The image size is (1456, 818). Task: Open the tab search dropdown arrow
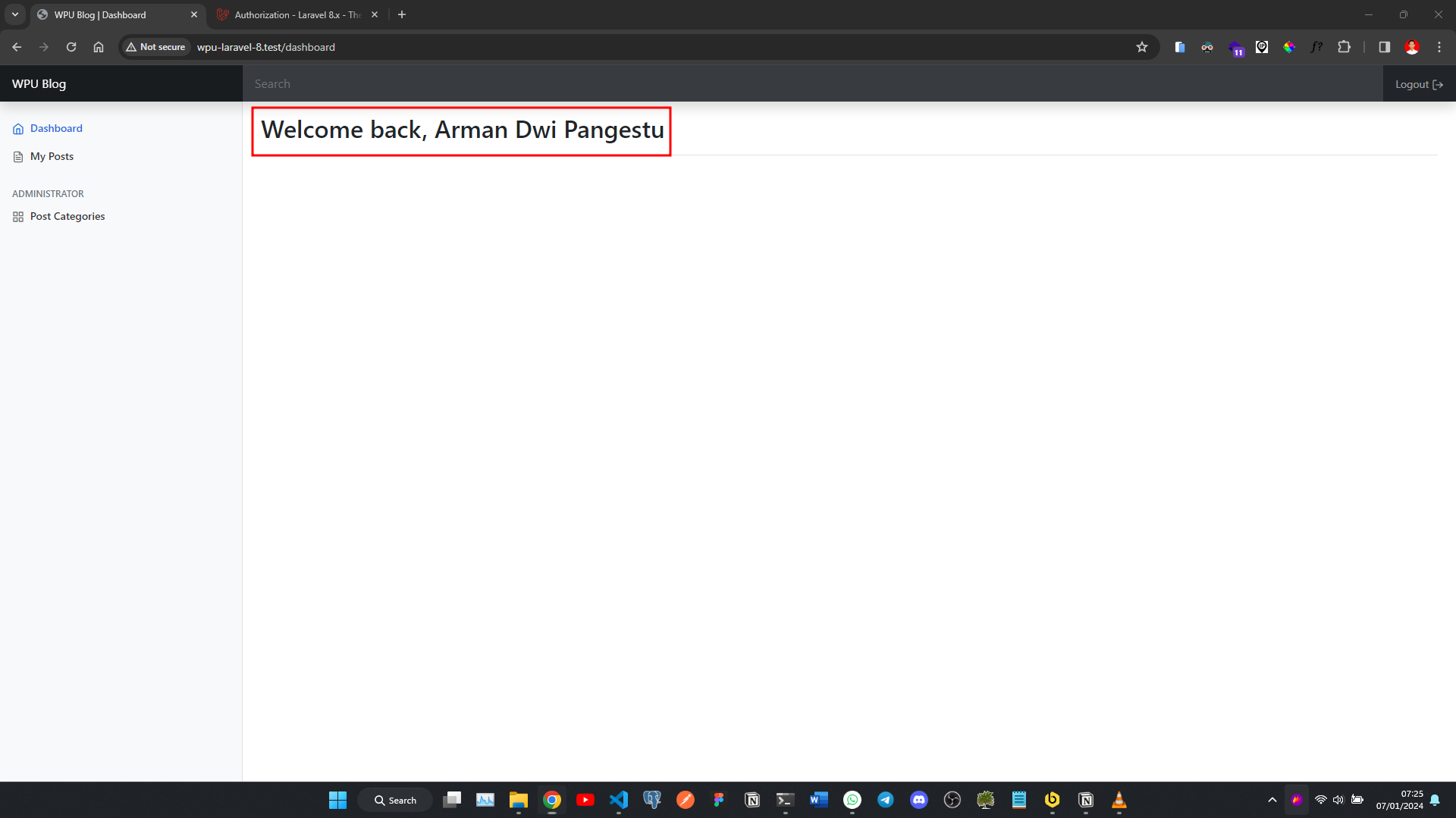(15, 14)
